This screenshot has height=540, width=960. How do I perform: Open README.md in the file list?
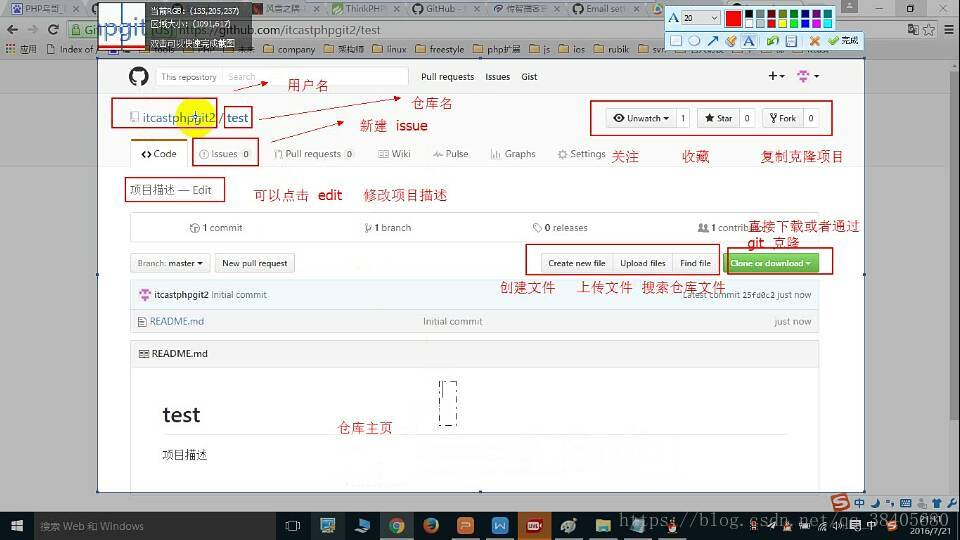177,321
